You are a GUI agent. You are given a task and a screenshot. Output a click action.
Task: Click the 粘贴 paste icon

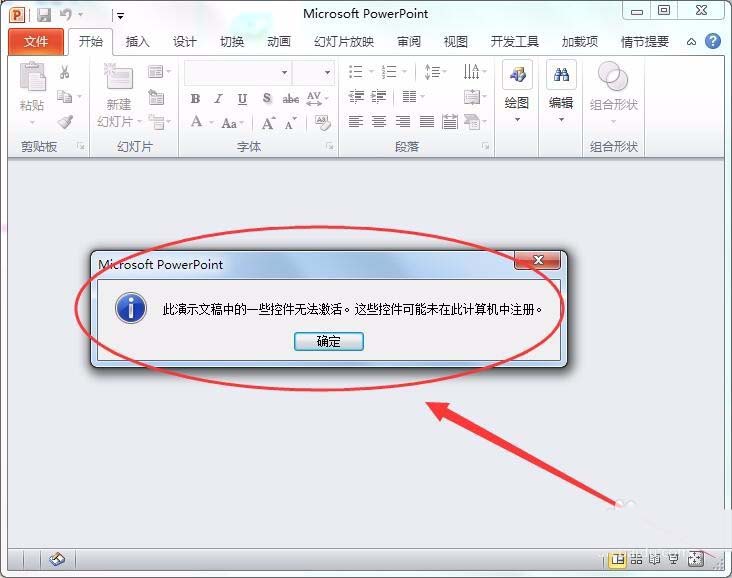[x=32, y=77]
